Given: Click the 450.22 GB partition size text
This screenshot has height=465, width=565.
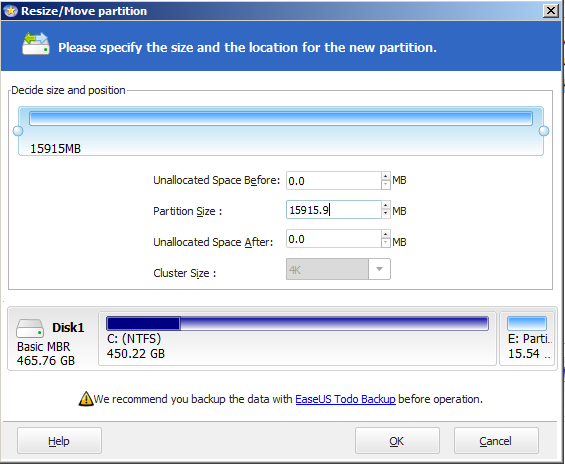Looking at the screenshot, I should 136,354.
